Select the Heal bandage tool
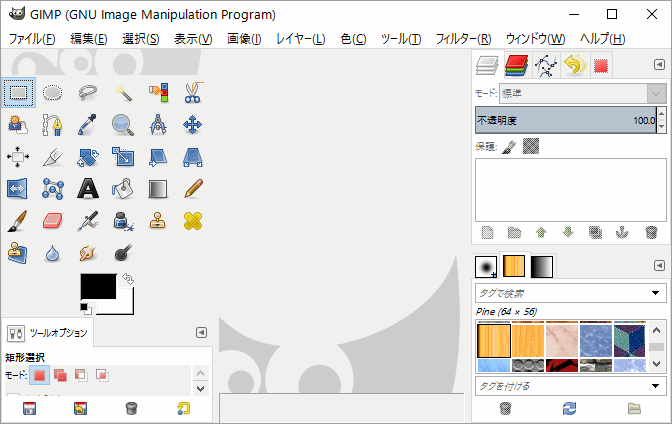Image resolution: width=672 pixels, height=424 pixels. [x=193, y=221]
